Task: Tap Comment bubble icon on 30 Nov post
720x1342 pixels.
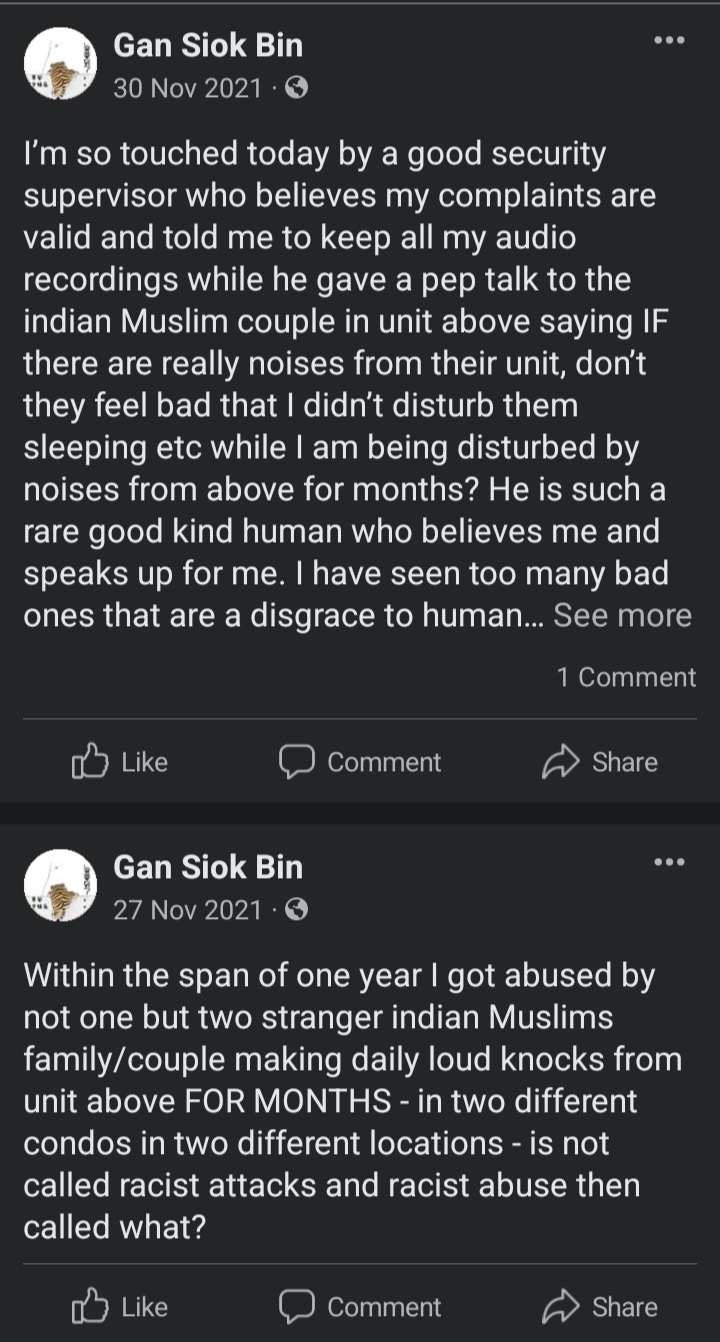Action: (296, 762)
